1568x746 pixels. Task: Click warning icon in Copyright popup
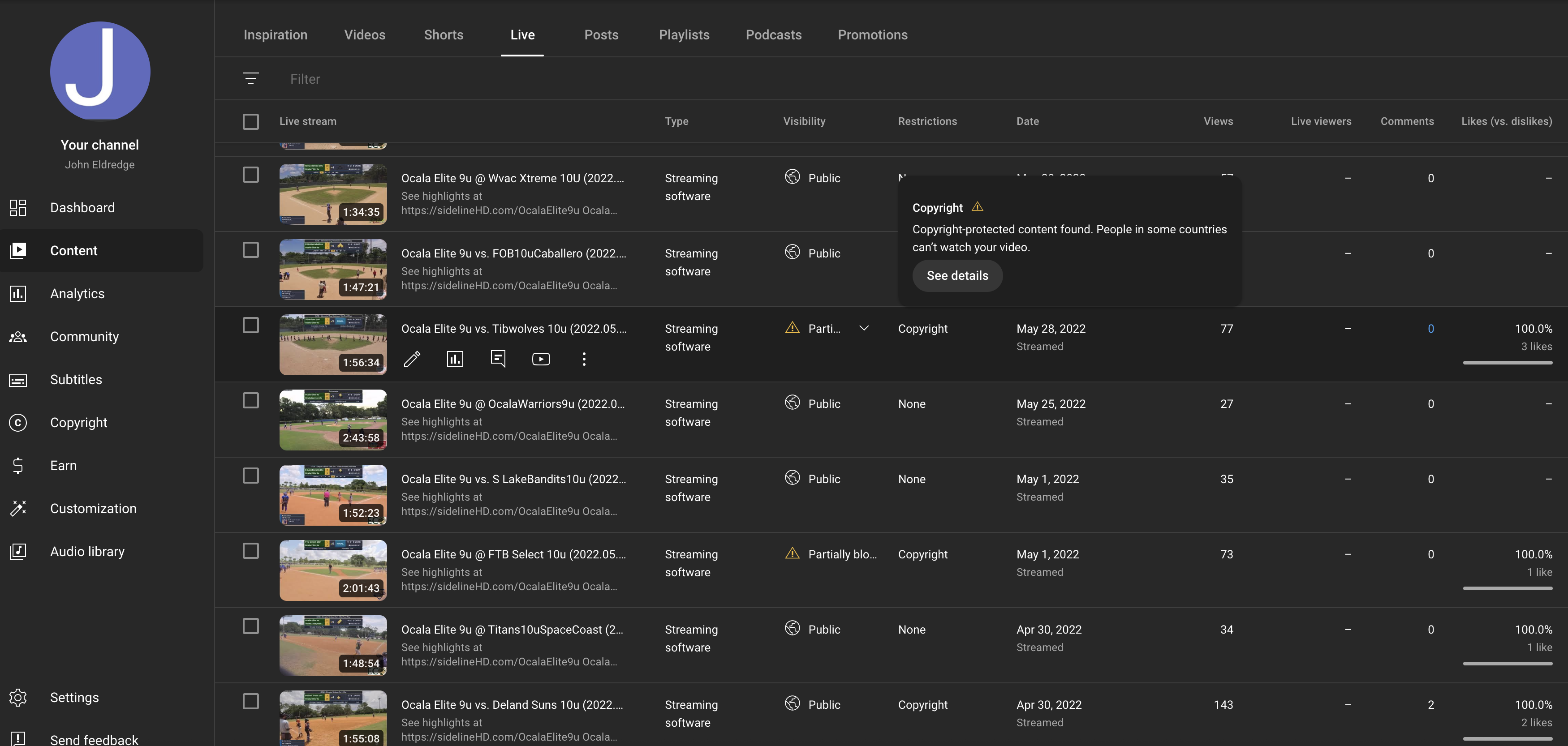tap(978, 207)
